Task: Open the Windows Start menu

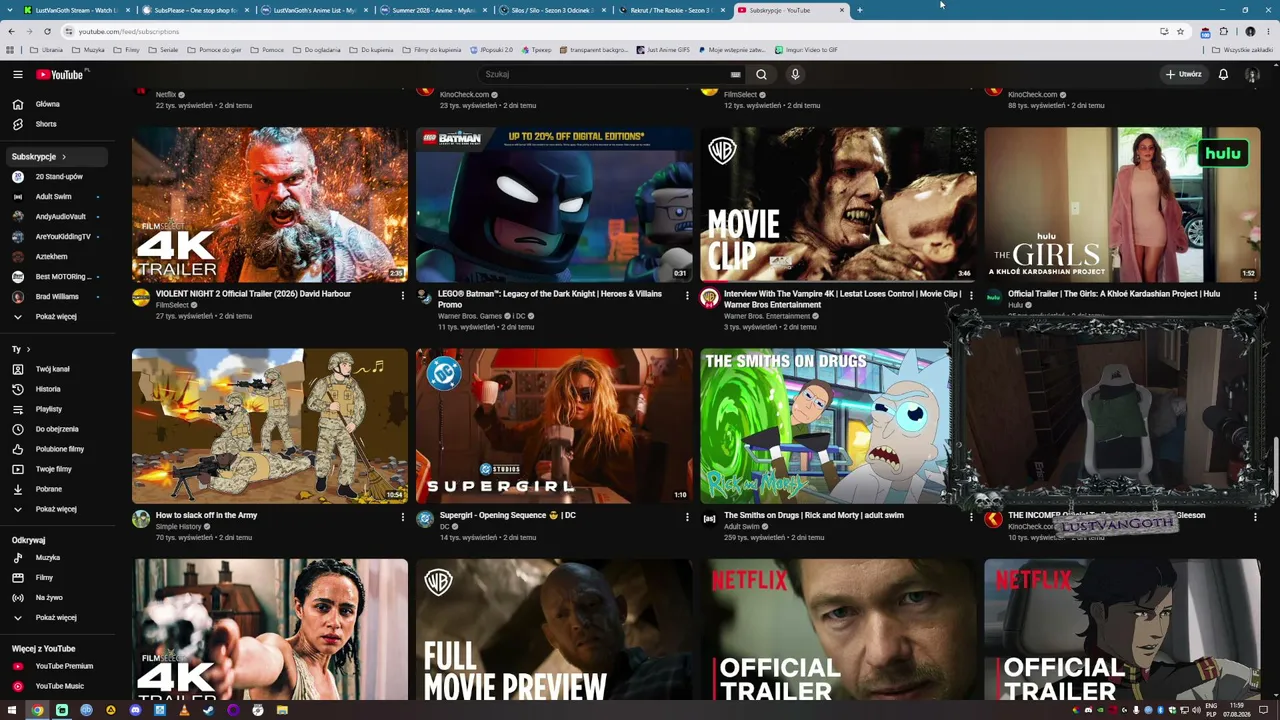Action: pos(12,710)
